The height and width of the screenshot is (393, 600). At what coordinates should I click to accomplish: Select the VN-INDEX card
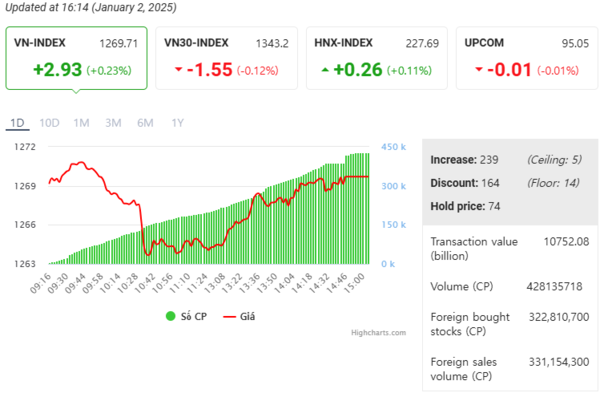[77, 58]
